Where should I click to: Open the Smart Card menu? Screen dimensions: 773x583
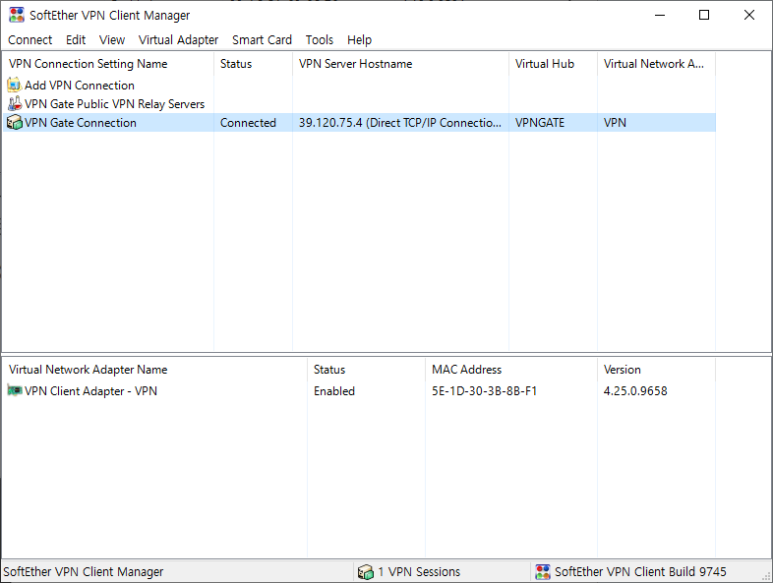(262, 40)
